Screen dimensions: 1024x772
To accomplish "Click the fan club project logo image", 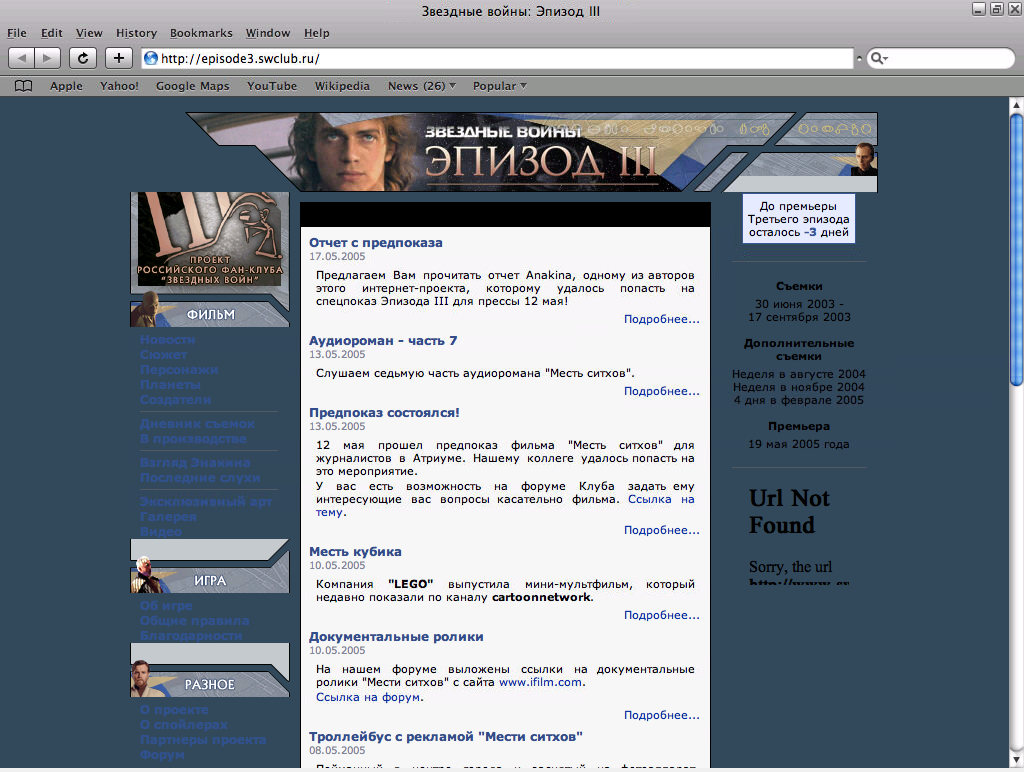I will tap(210, 240).
